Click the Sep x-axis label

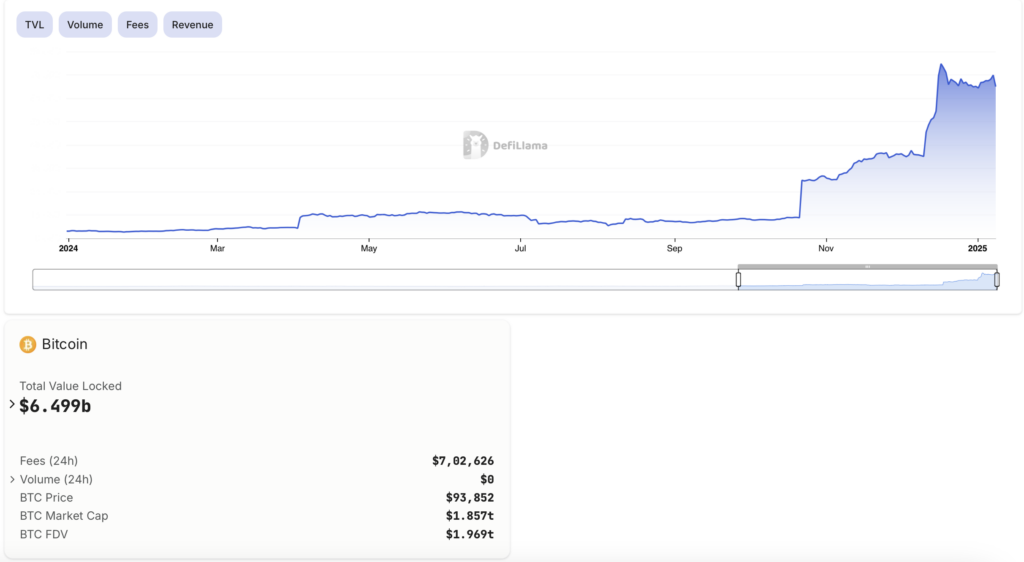click(x=675, y=249)
